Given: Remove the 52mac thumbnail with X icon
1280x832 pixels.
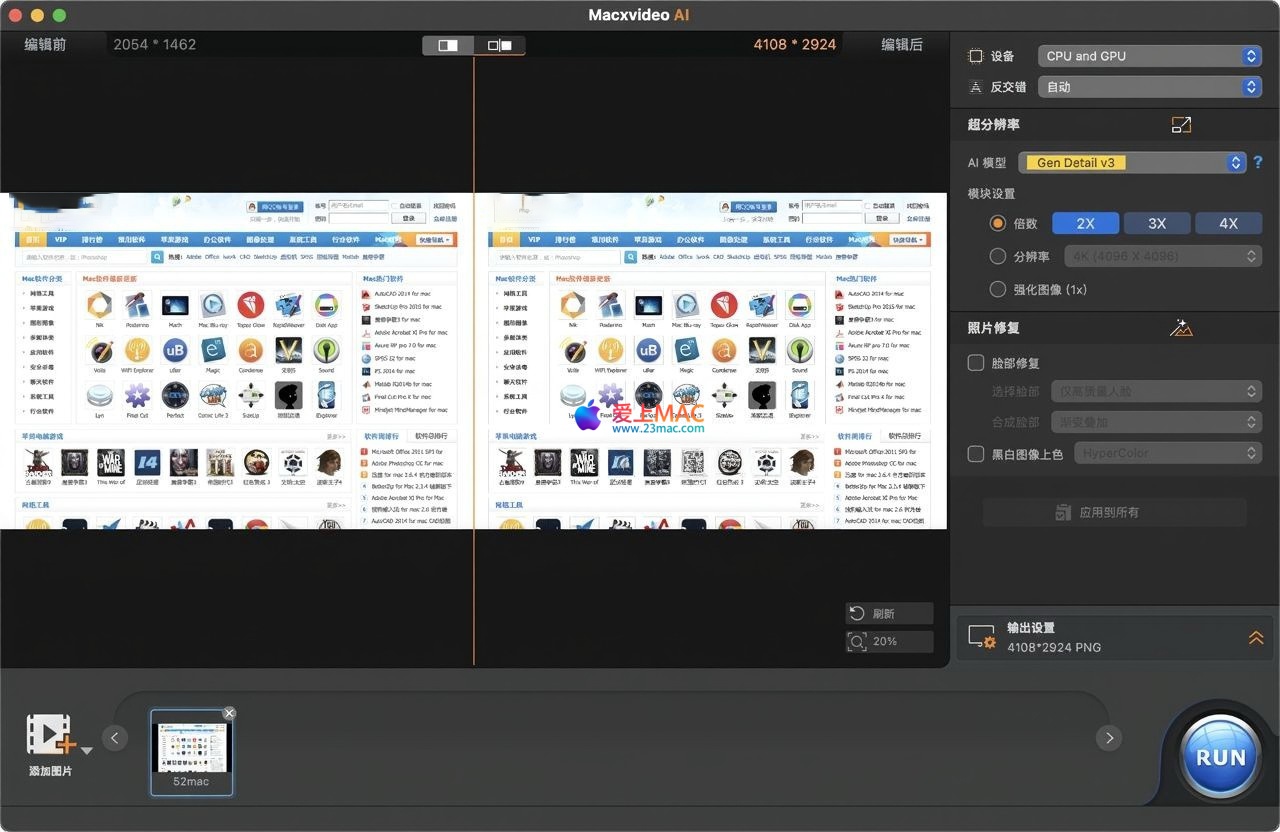Looking at the screenshot, I should [x=229, y=713].
